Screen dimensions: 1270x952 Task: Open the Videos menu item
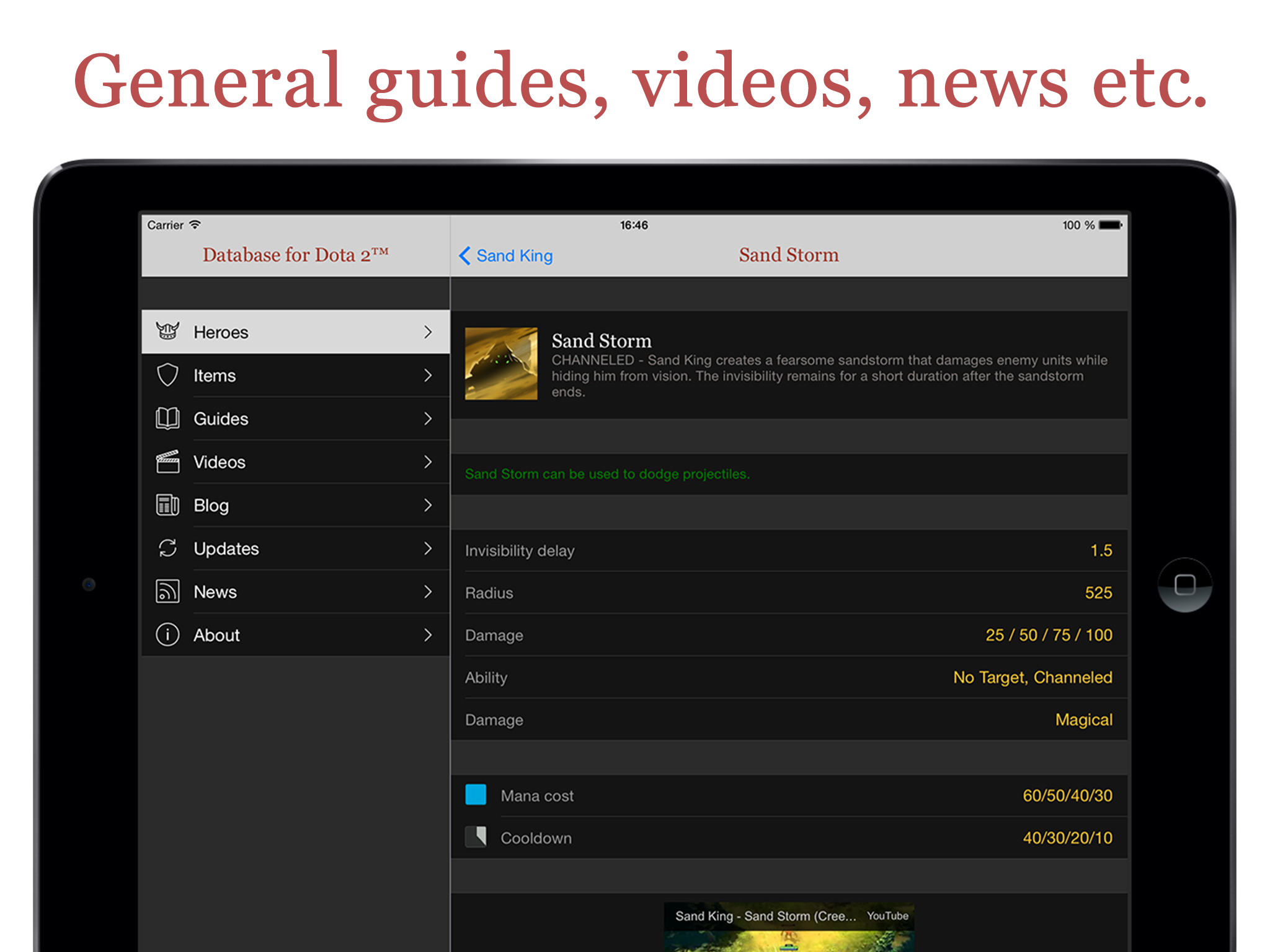(x=296, y=462)
